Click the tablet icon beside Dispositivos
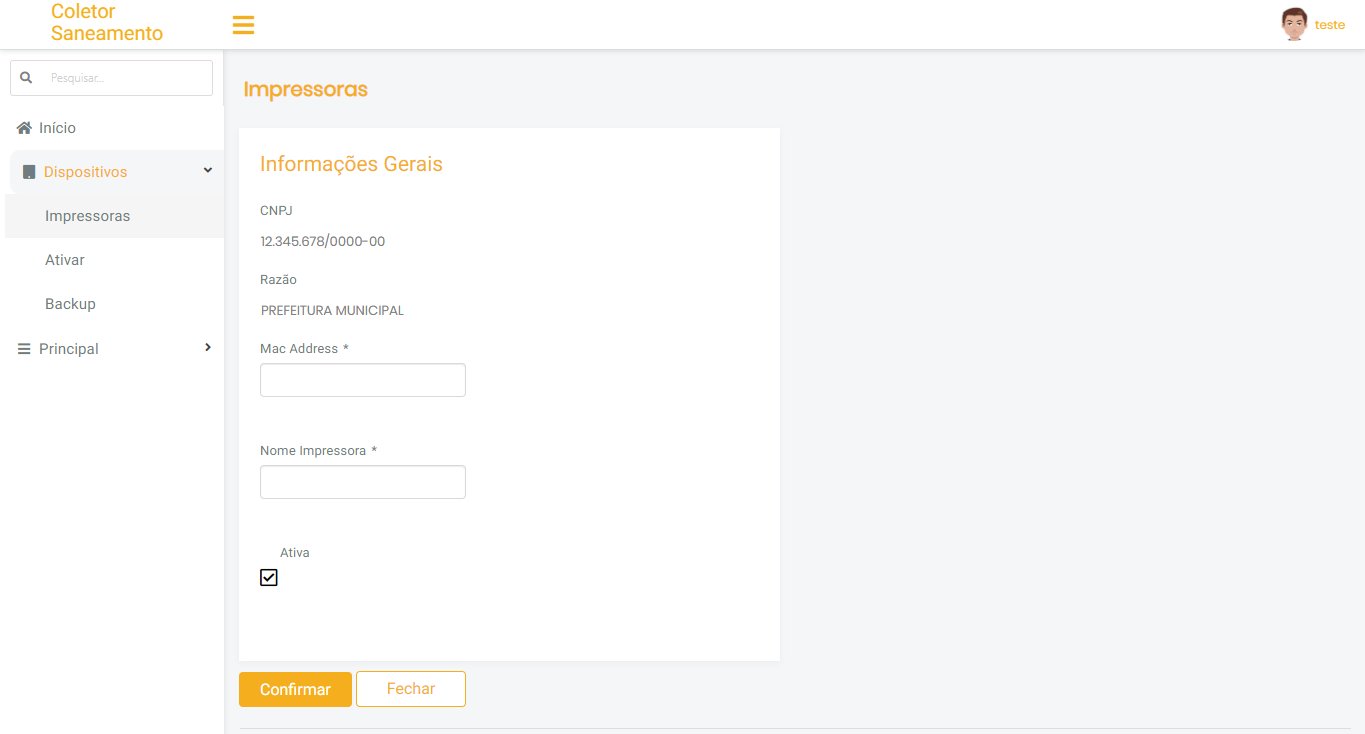Image resolution: width=1365 pixels, height=734 pixels. [29, 172]
